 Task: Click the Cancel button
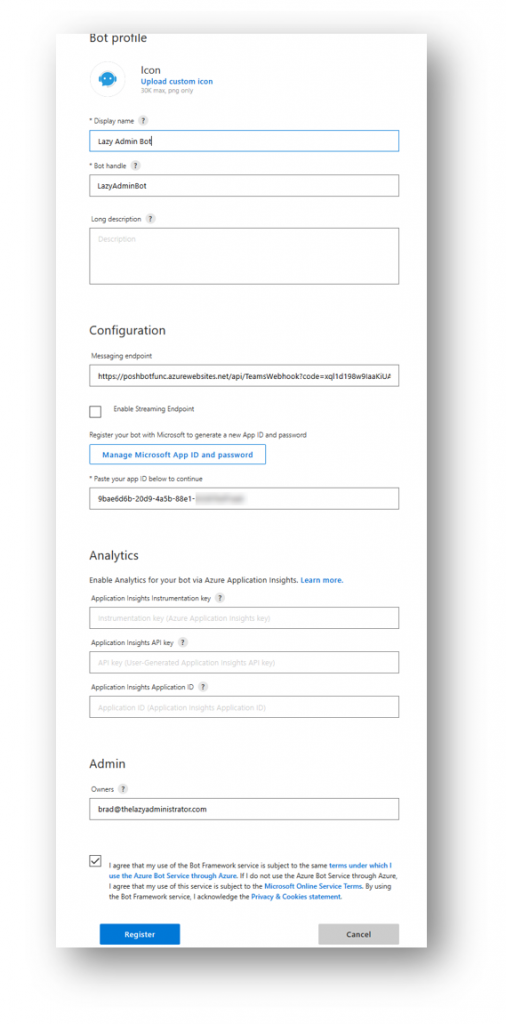(358, 935)
